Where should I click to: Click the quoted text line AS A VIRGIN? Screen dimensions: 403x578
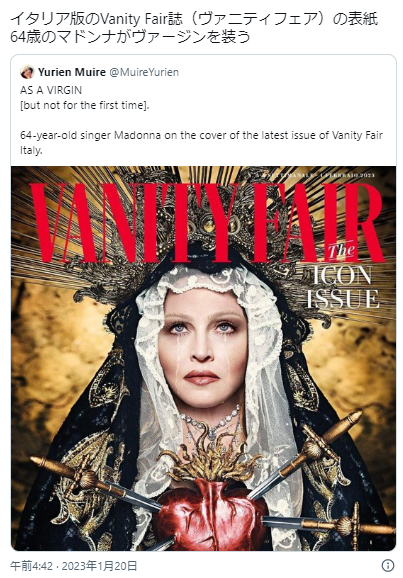click(x=51, y=90)
